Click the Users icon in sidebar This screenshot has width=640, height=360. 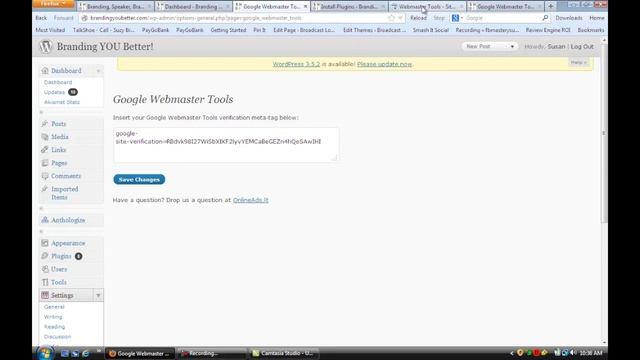tap(45, 269)
